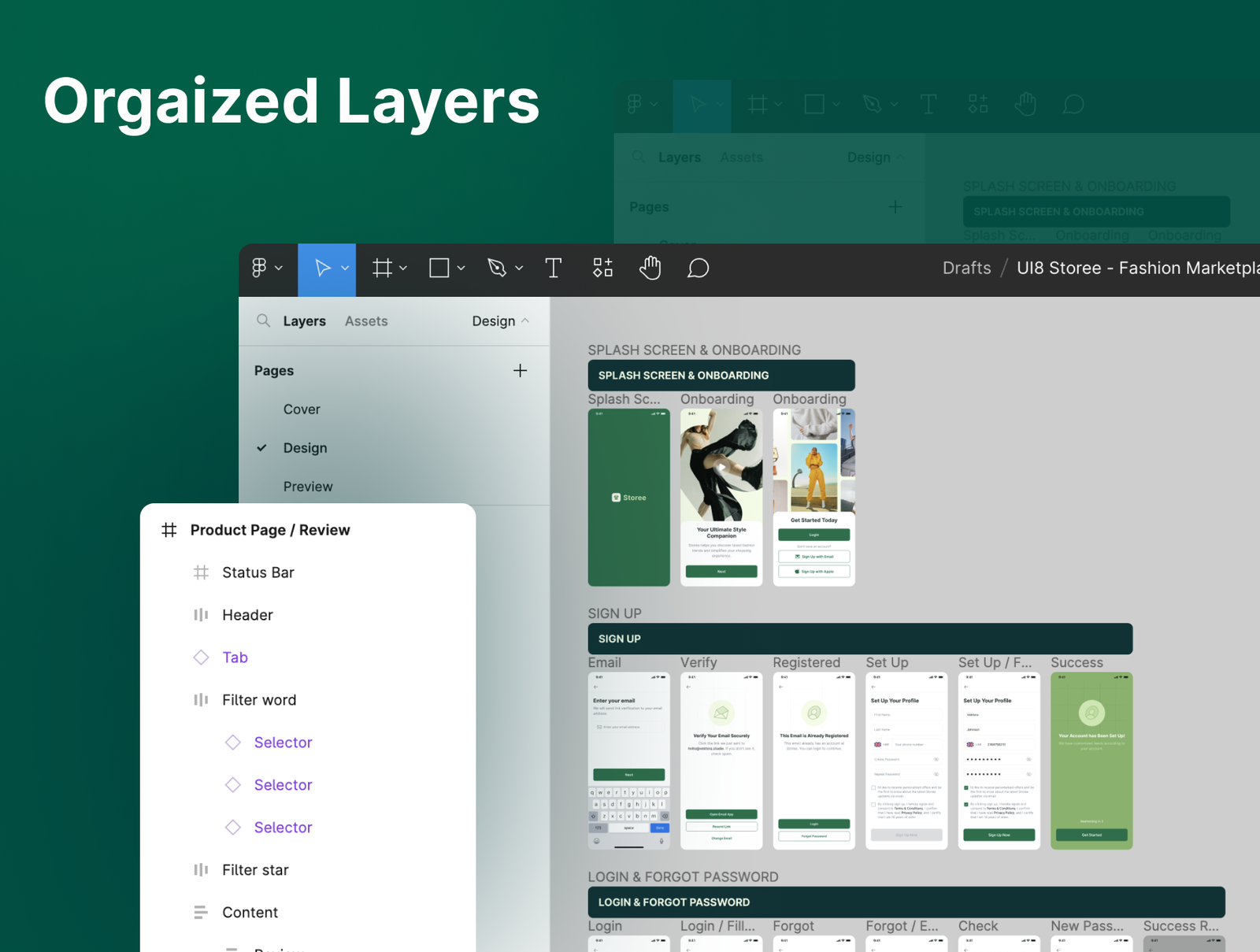
Task: Select the Pen tool
Action: [496, 269]
